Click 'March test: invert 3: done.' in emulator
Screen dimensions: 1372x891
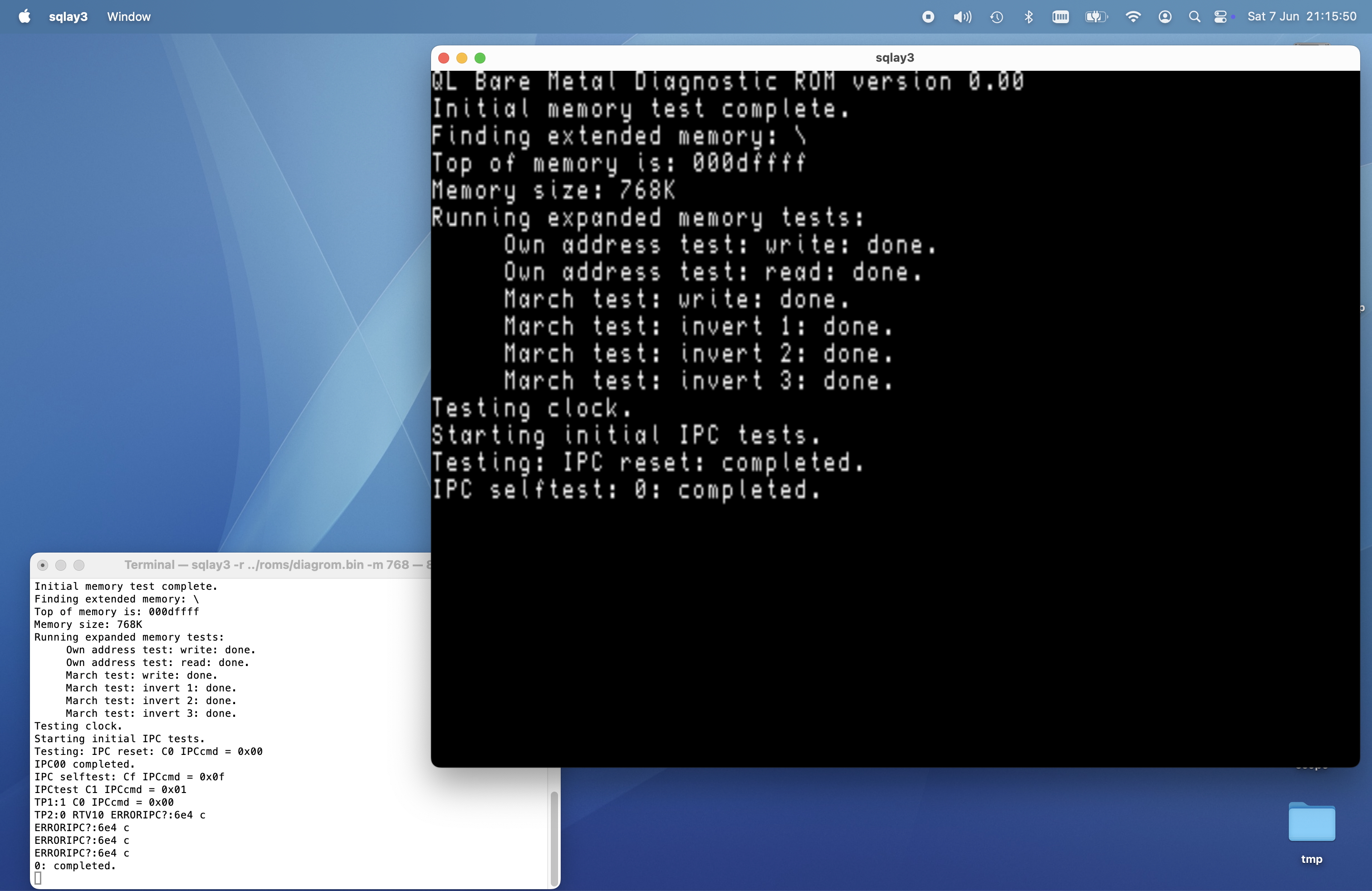click(699, 381)
